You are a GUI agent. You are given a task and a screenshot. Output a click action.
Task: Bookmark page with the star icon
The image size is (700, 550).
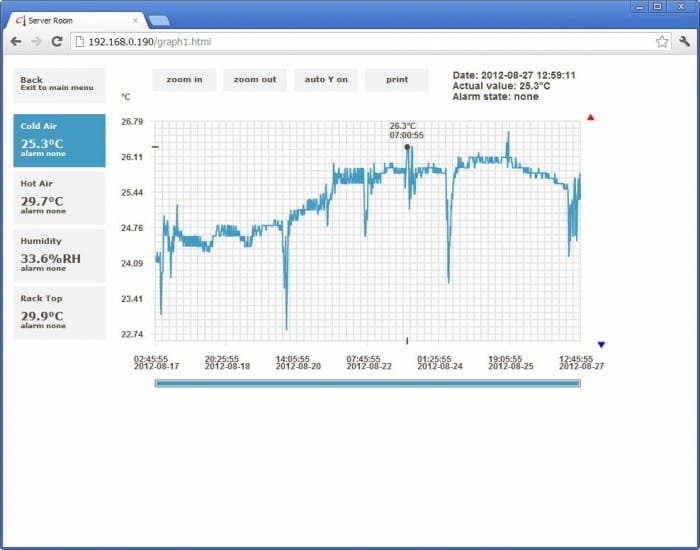coord(661,42)
